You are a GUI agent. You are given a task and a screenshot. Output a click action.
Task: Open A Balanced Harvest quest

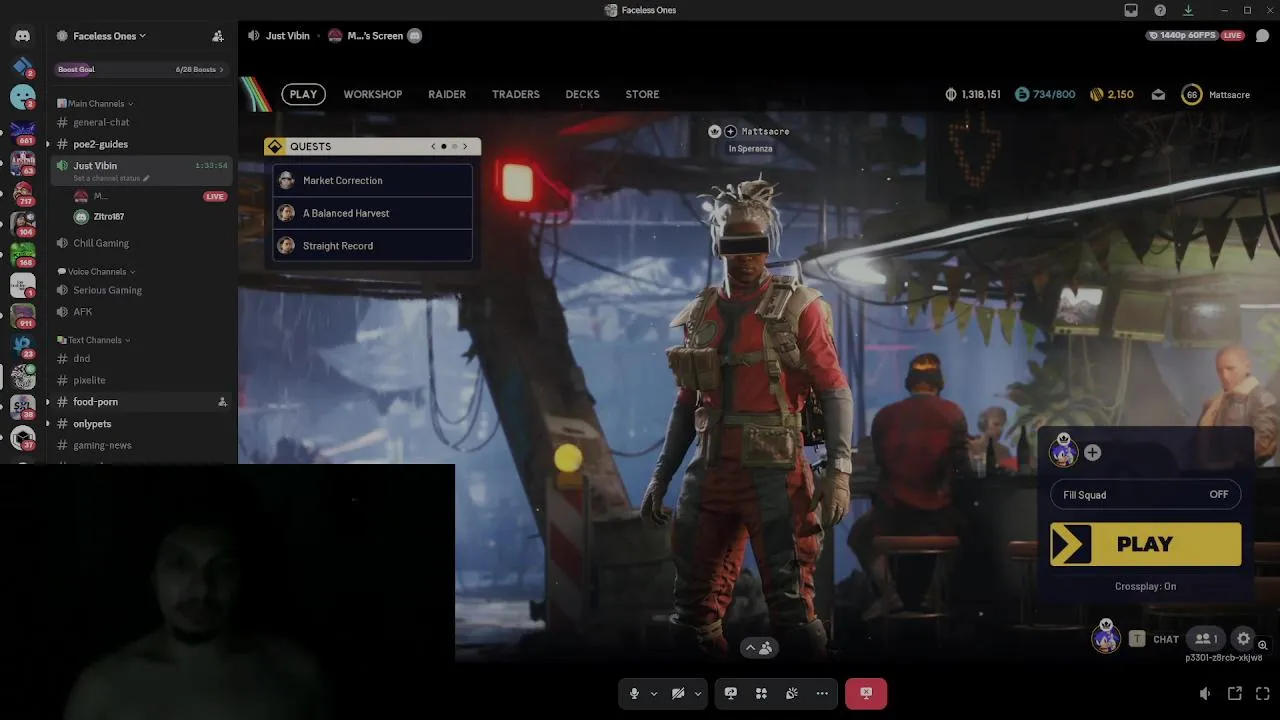(372, 213)
